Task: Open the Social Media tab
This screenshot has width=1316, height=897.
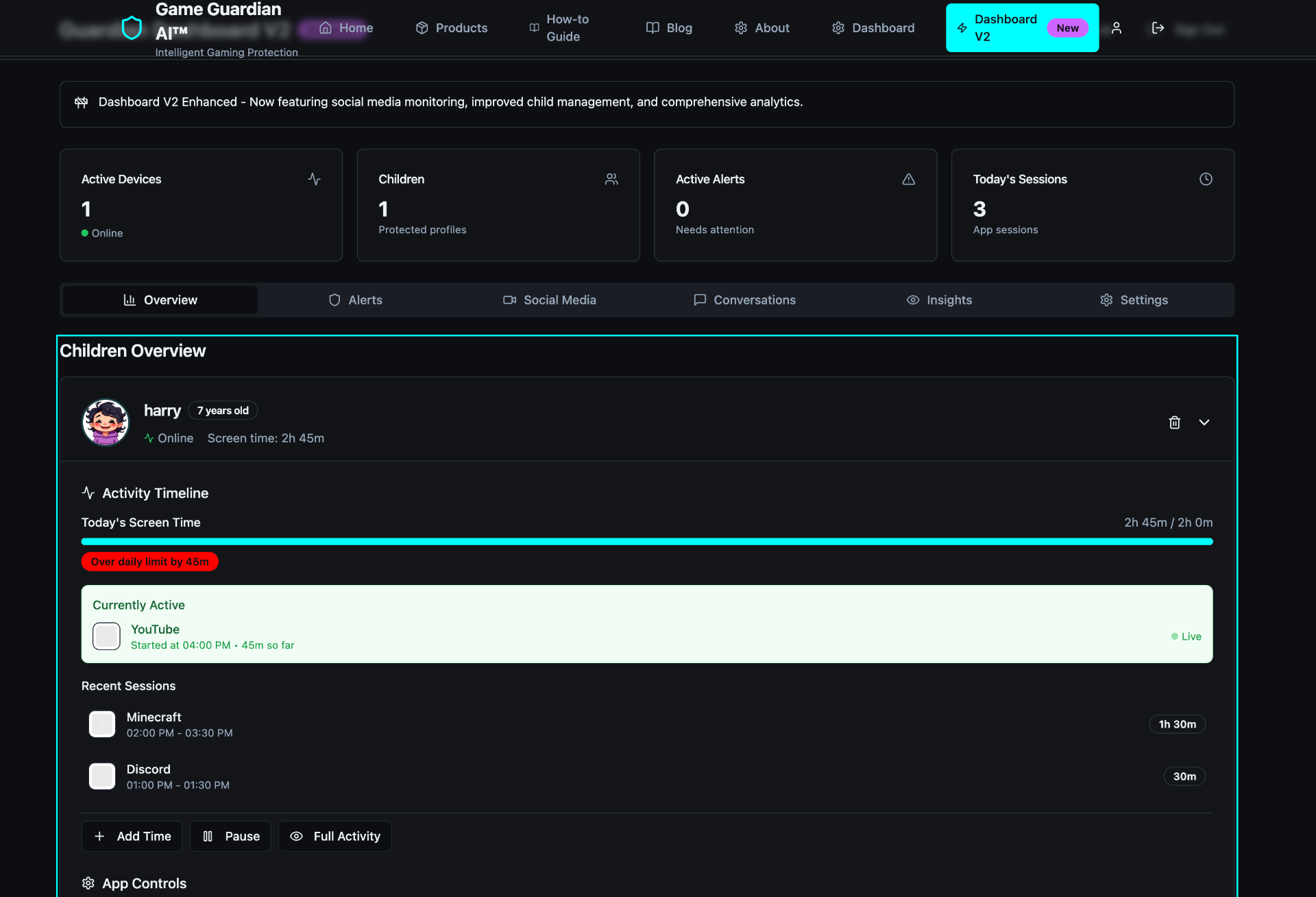Action: click(550, 300)
